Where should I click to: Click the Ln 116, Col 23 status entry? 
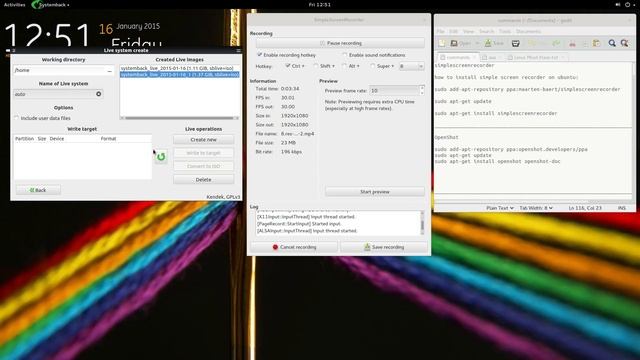(x=585, y=208)
